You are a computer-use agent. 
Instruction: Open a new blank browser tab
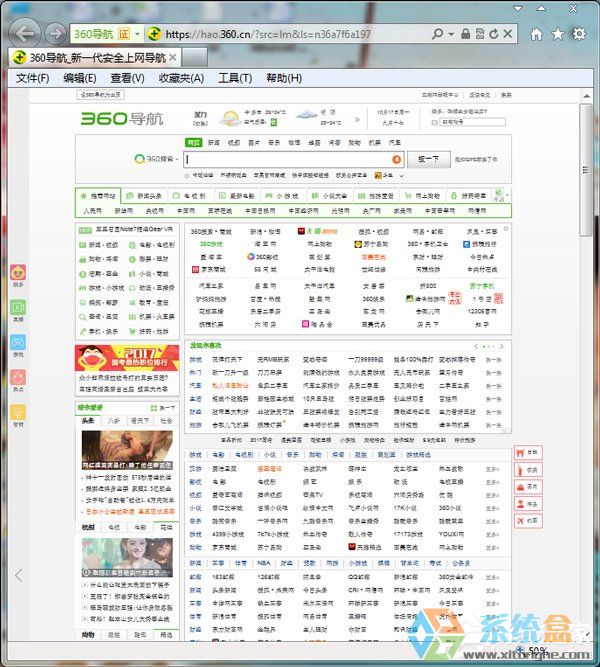click(195, 57)
